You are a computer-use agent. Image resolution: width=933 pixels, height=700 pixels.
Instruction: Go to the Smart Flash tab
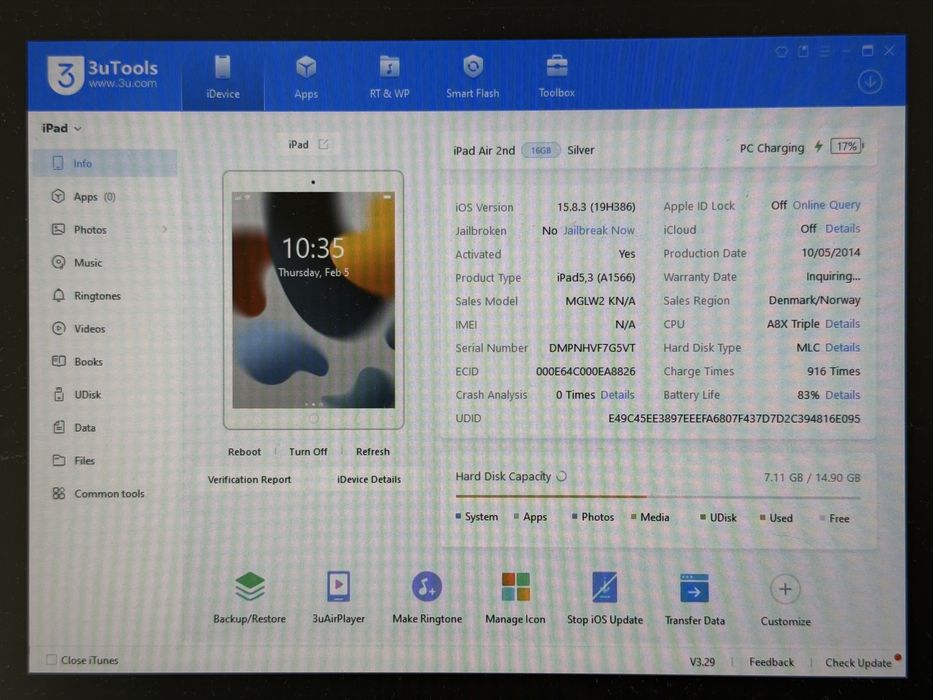473,77
